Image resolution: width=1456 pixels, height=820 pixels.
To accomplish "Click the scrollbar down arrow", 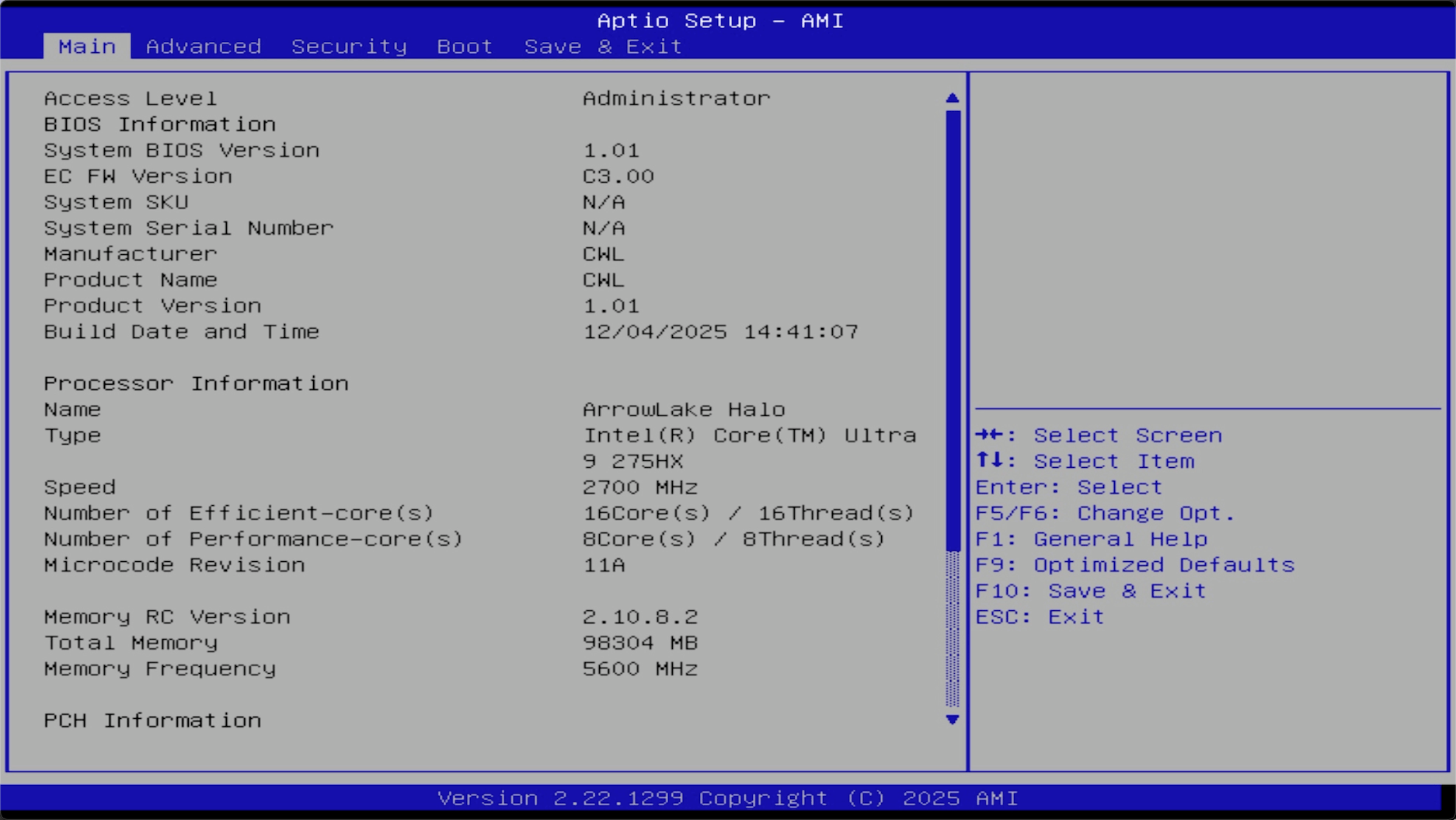I will click(x=951, y=721).
